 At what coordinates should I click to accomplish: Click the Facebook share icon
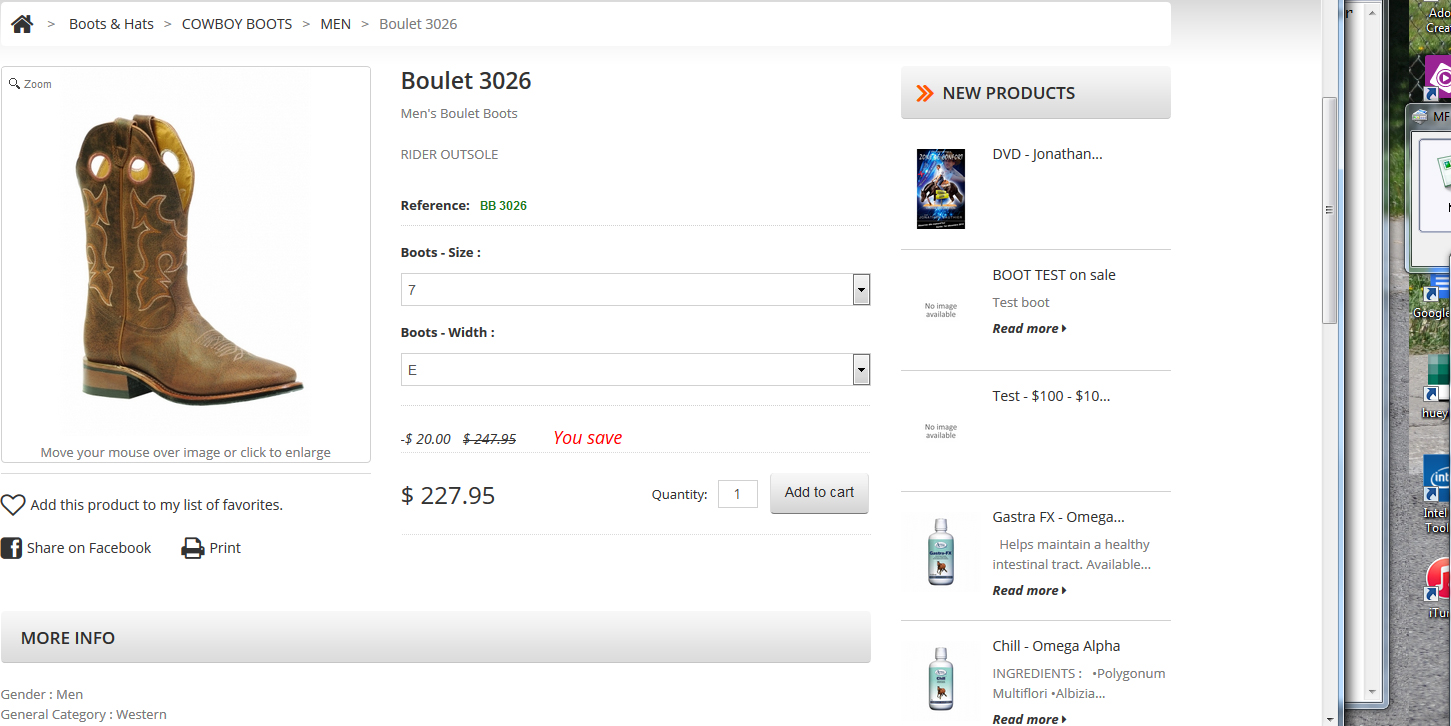pos(11,548)
